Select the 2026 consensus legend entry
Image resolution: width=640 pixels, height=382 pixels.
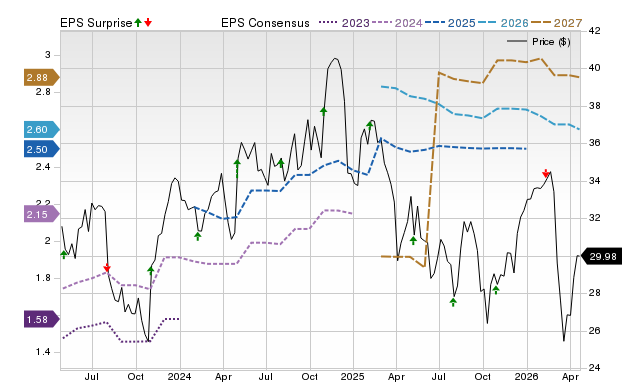pos(503,23)
